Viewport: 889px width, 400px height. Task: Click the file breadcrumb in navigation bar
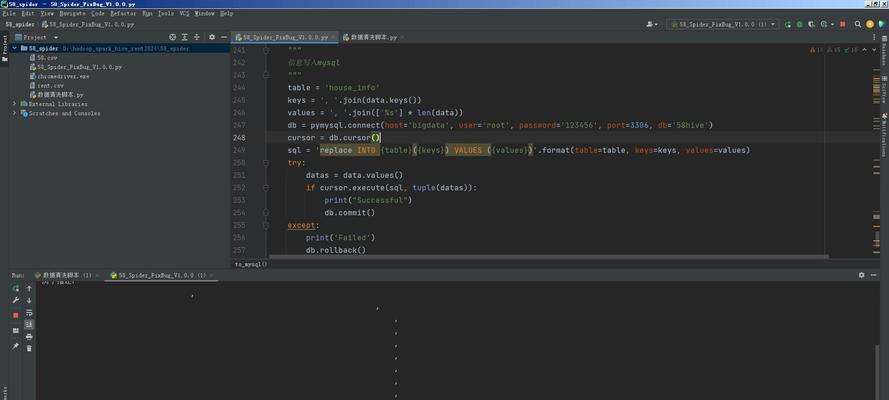[88, 24]
